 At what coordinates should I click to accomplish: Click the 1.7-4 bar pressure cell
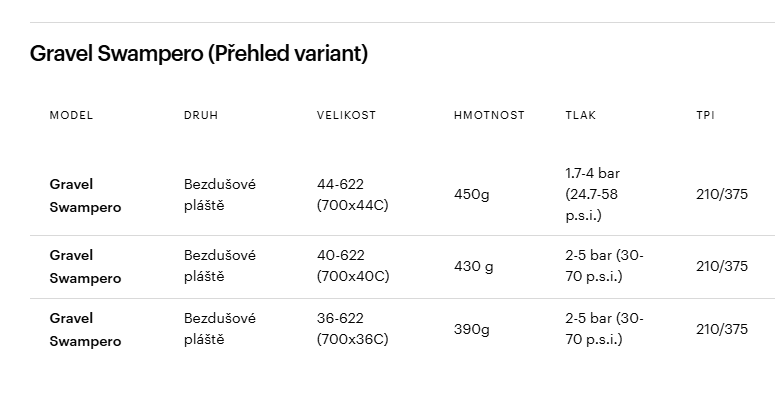[593, 194]
